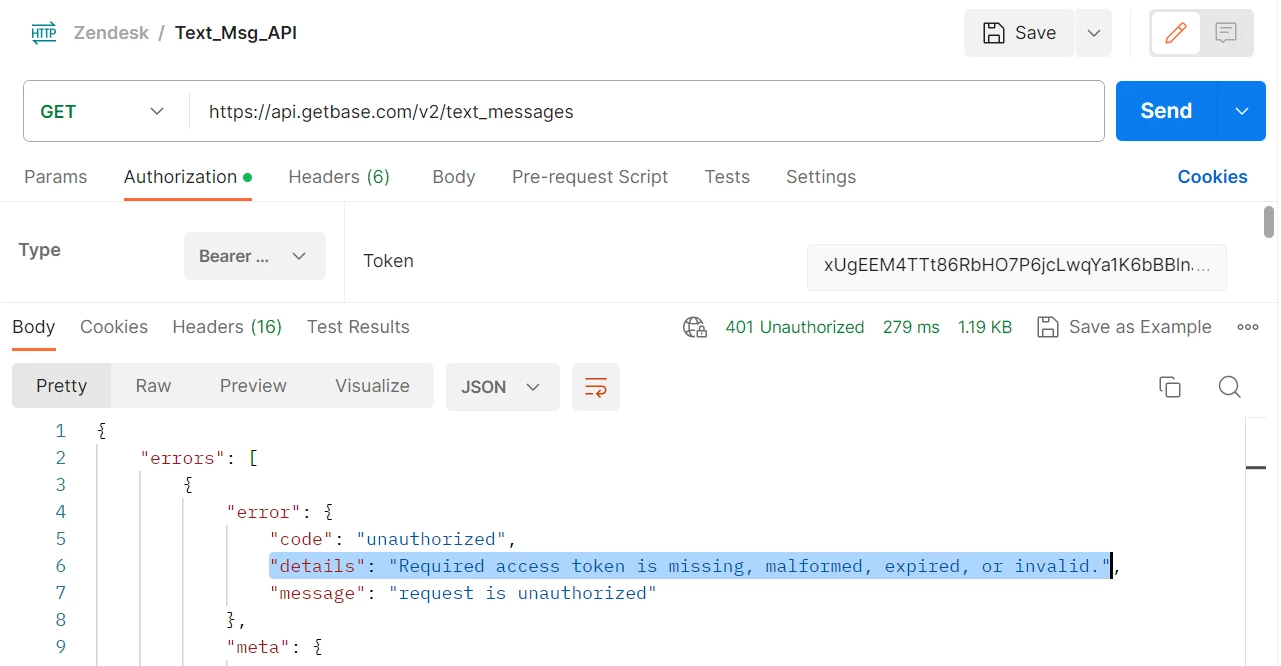Click the Text_Msg_API request name
This screenshot has height=666, width=1281.
point(236,33)
